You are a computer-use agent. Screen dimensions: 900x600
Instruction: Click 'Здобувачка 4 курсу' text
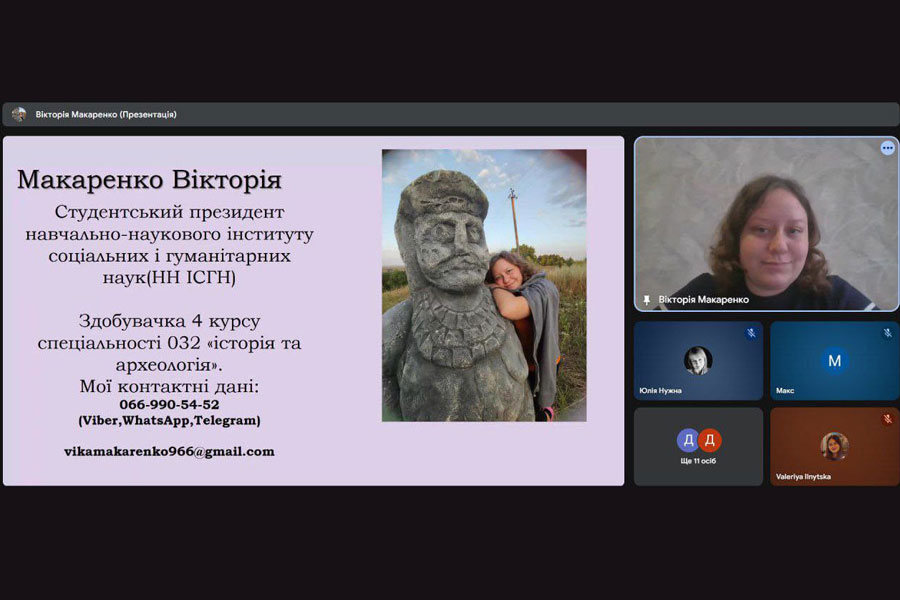click(169, 321)
